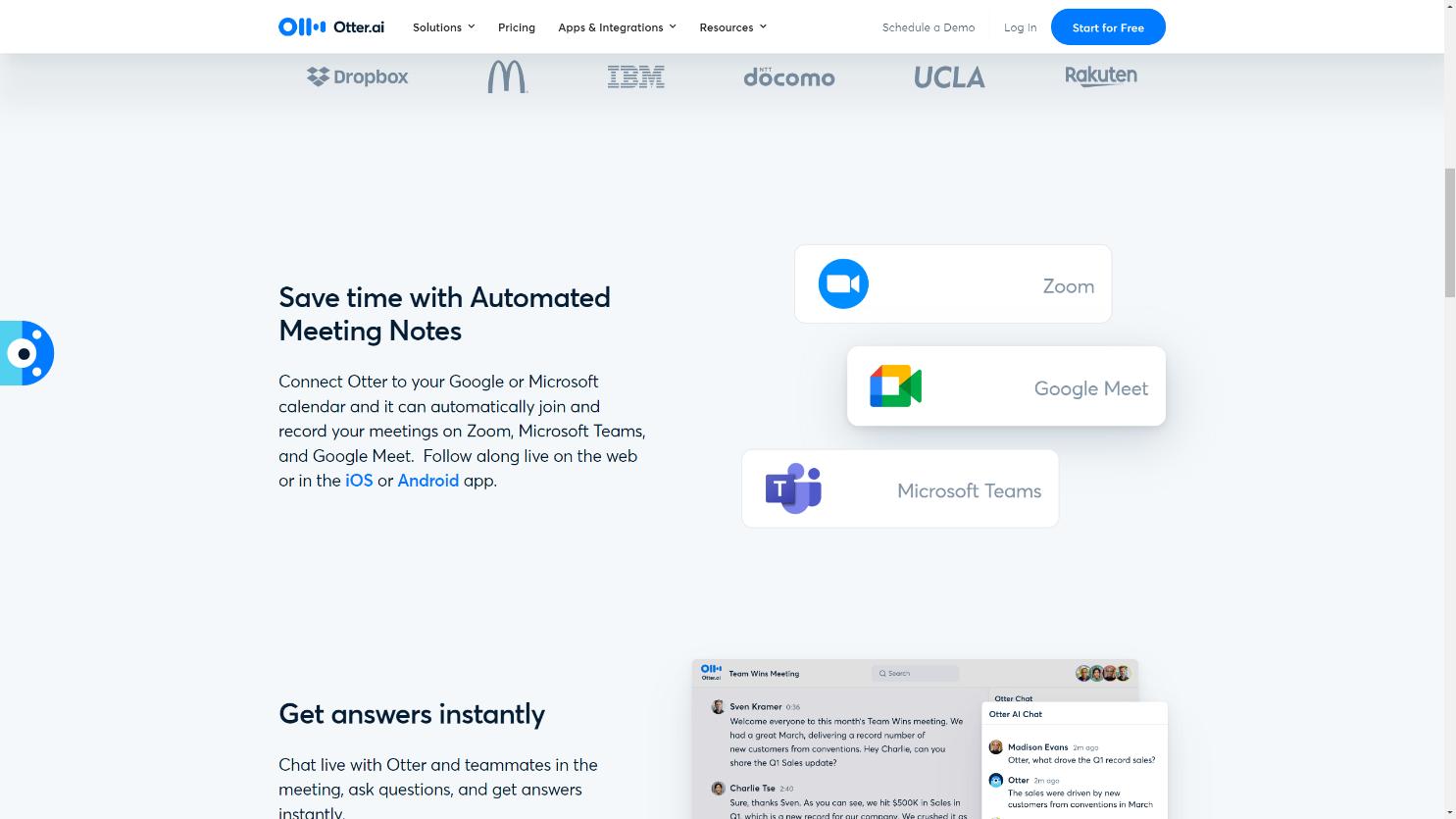Expand the Solutions dropdown menu

(443, 27)
